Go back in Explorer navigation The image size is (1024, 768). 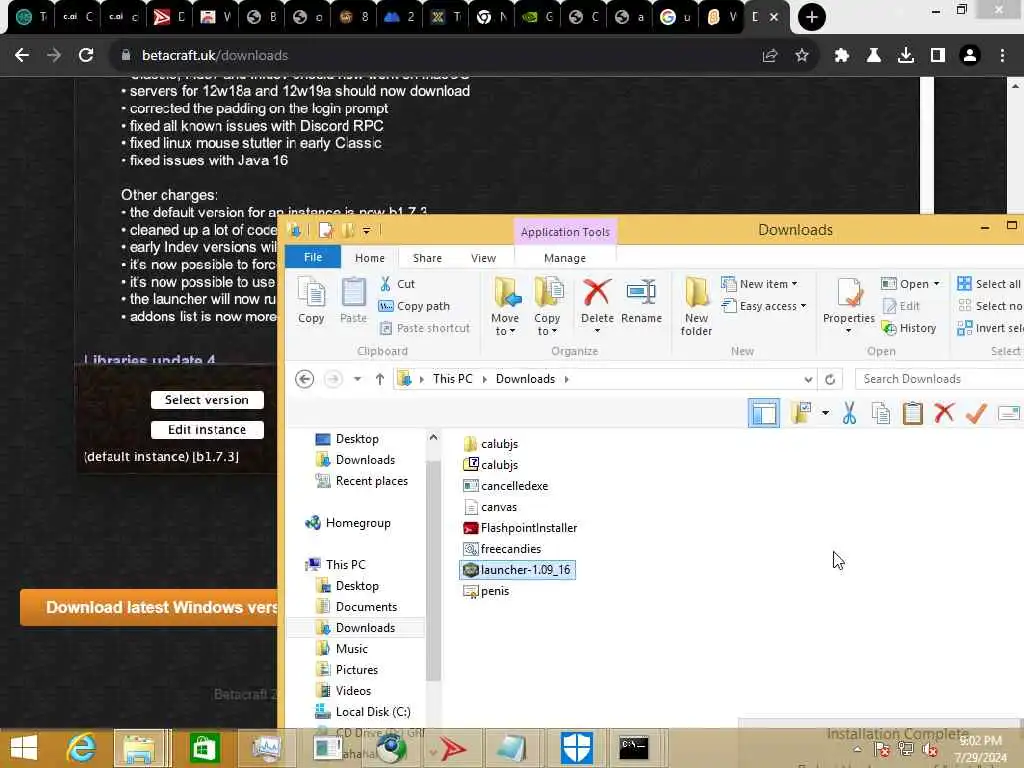[304, 379]
